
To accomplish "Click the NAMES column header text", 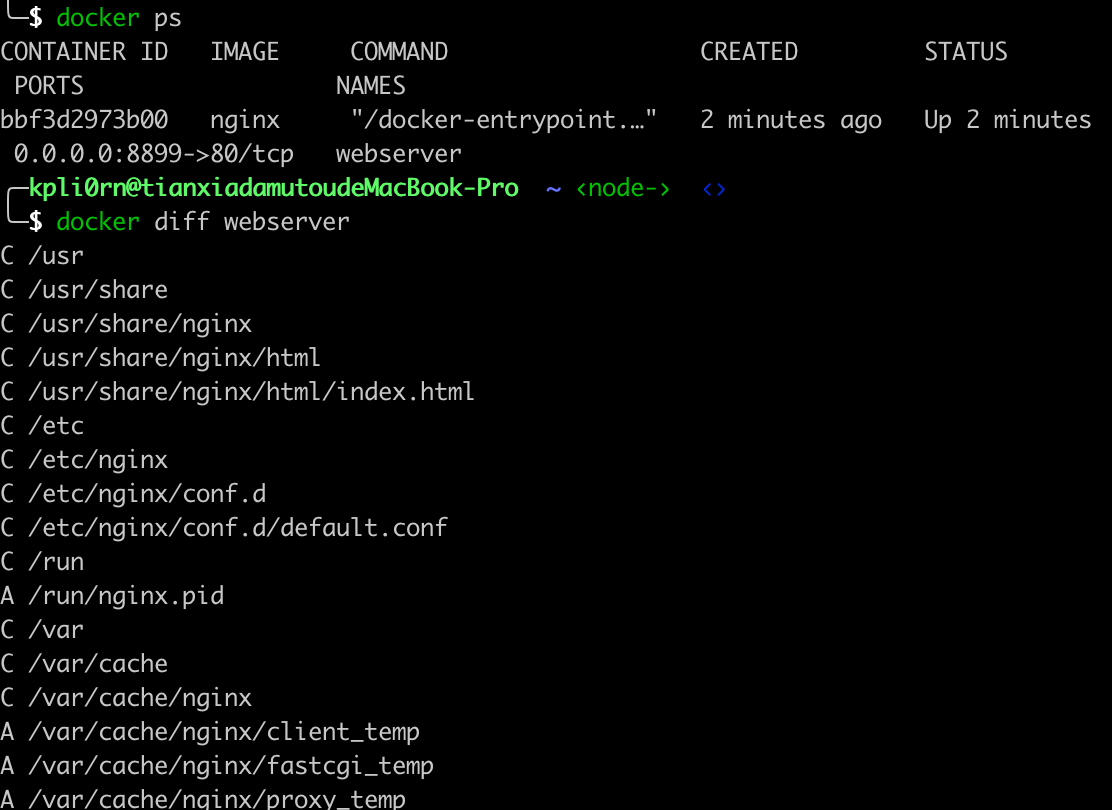I will (x=370, y=86).
